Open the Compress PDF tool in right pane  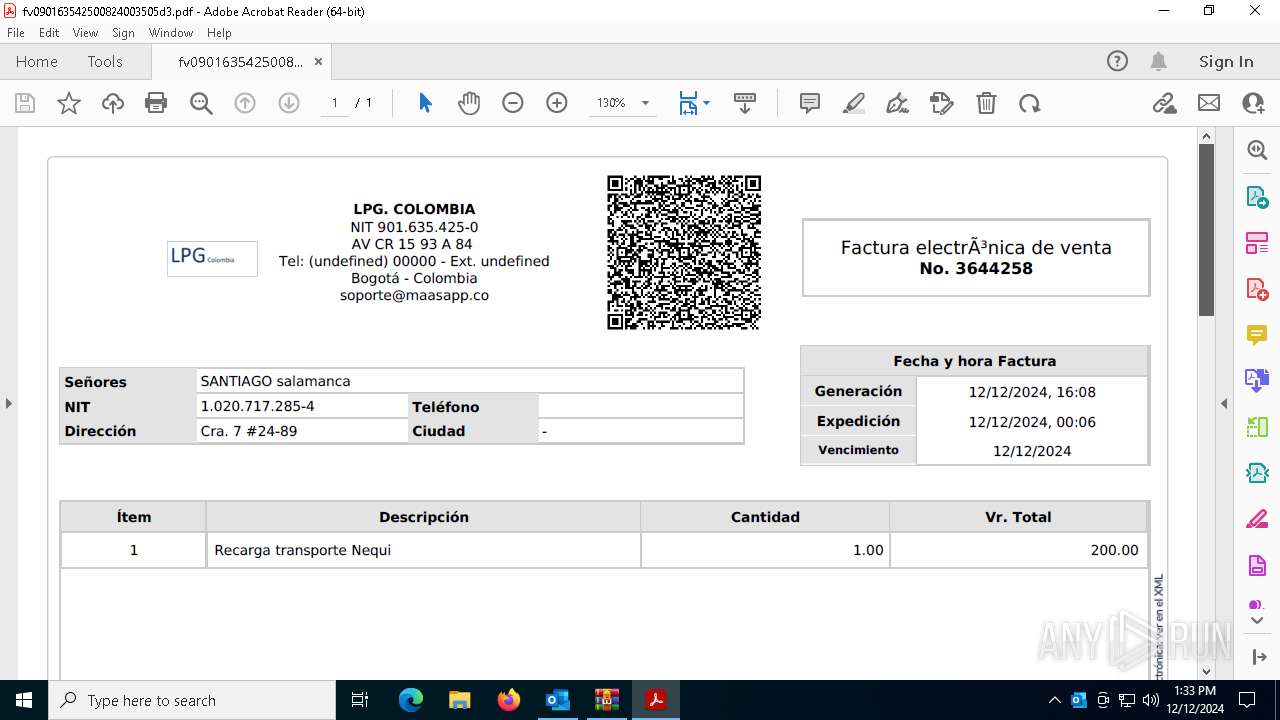click(1257, 473)
